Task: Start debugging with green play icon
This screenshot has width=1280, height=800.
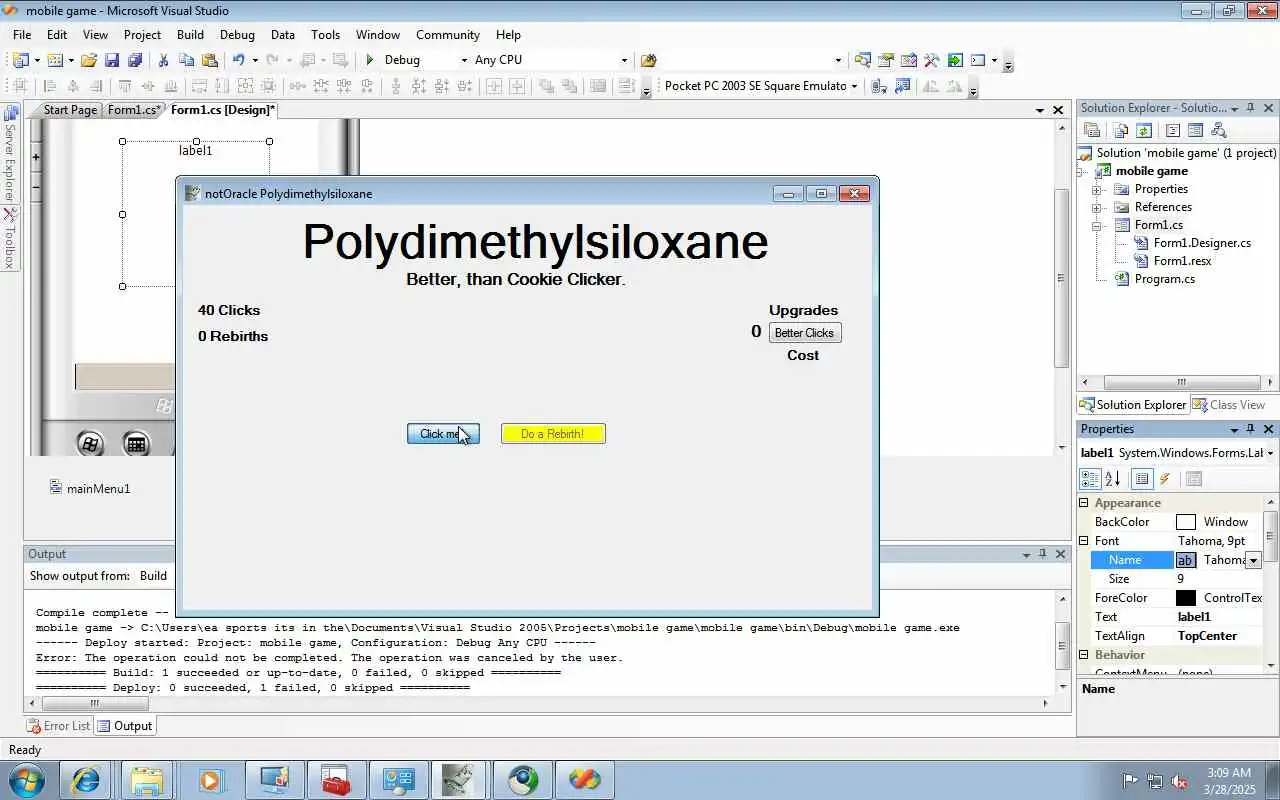Action: (370, 60)
